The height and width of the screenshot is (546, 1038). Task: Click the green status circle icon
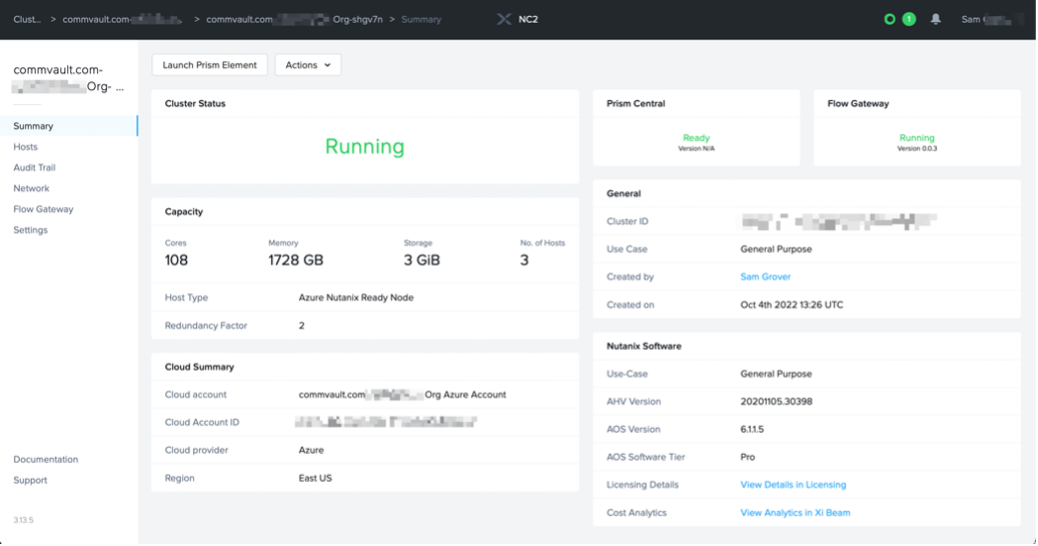click(x=890, y=19)
